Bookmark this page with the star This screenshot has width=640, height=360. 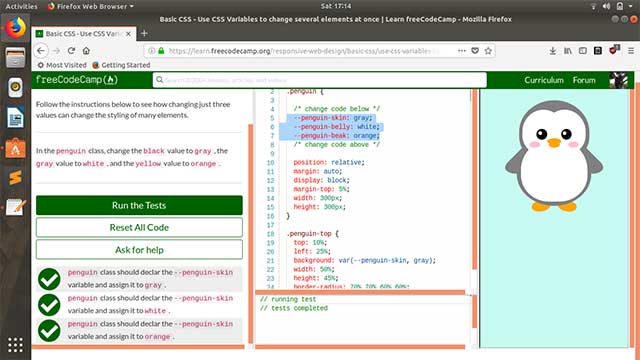(x=488, y=51)
